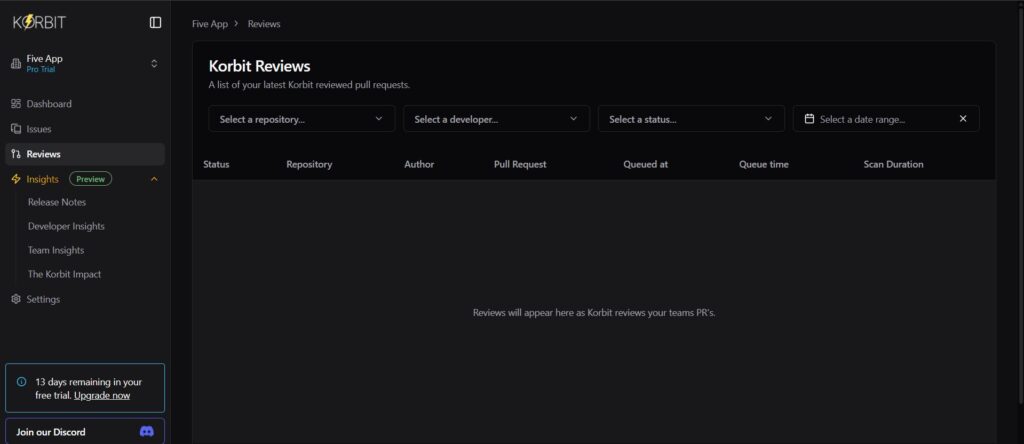
Task: Click the Issues icon in sidebar
Action: 16,129
